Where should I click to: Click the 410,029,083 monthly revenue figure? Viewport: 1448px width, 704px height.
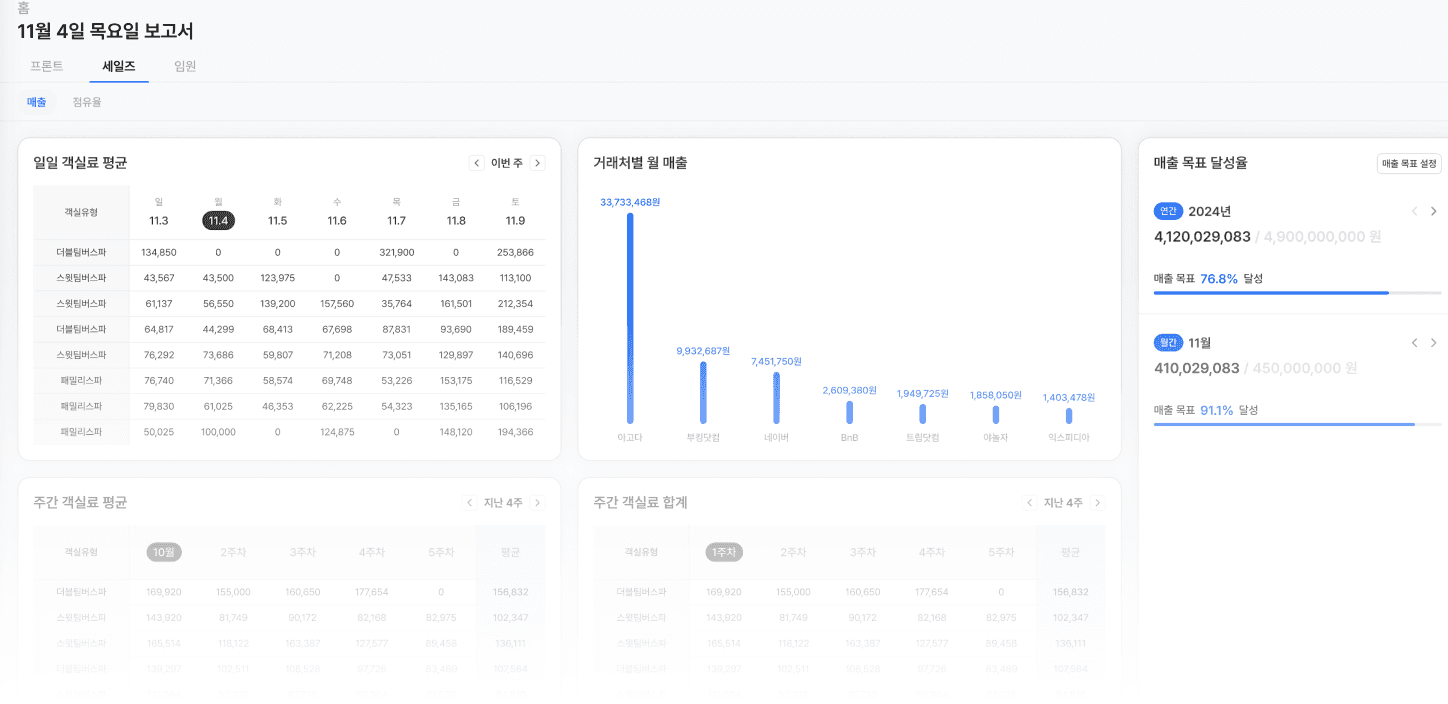click(x=1197, y=368)
